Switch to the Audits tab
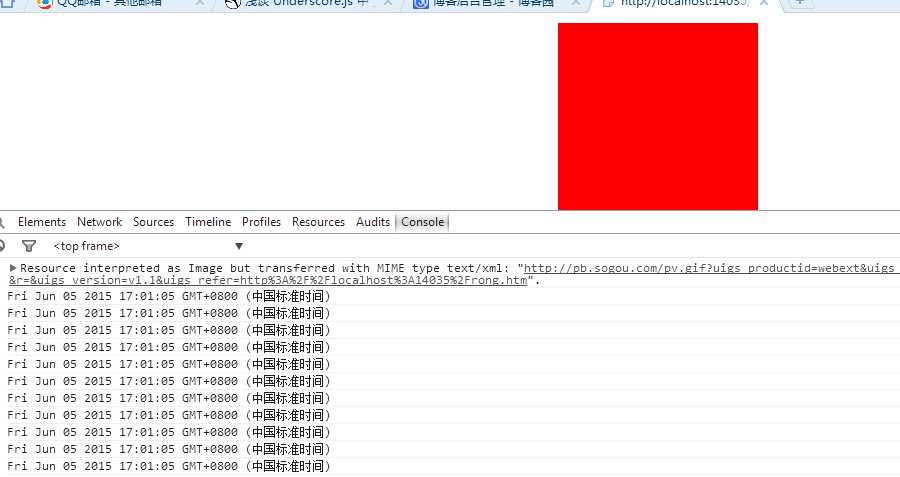The height and width of the screenshot is (477, 900). point(373,222)
